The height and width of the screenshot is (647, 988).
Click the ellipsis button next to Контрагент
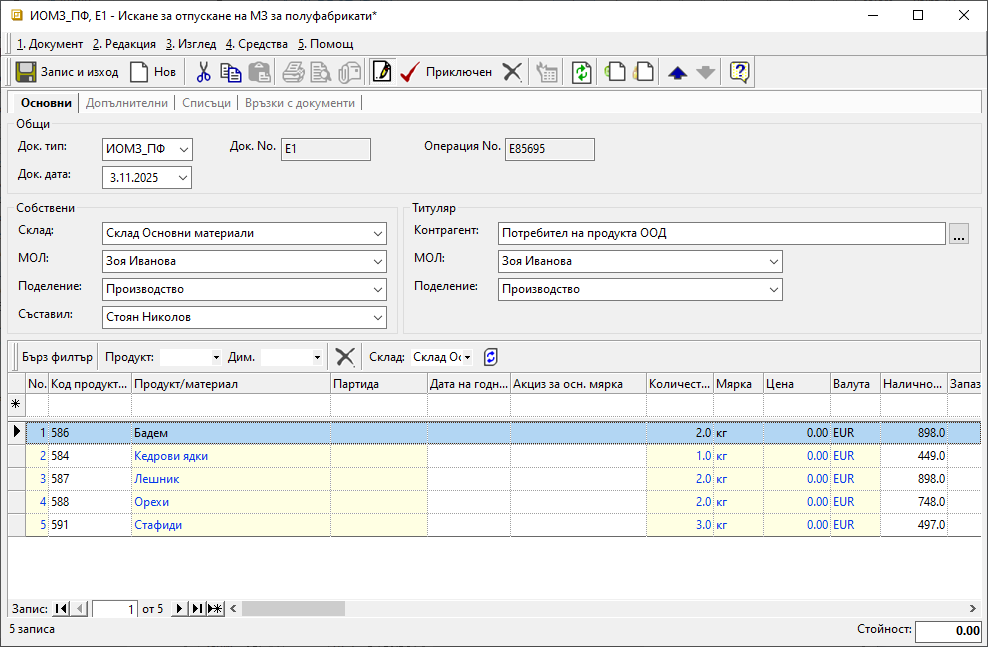pos(959,234)
